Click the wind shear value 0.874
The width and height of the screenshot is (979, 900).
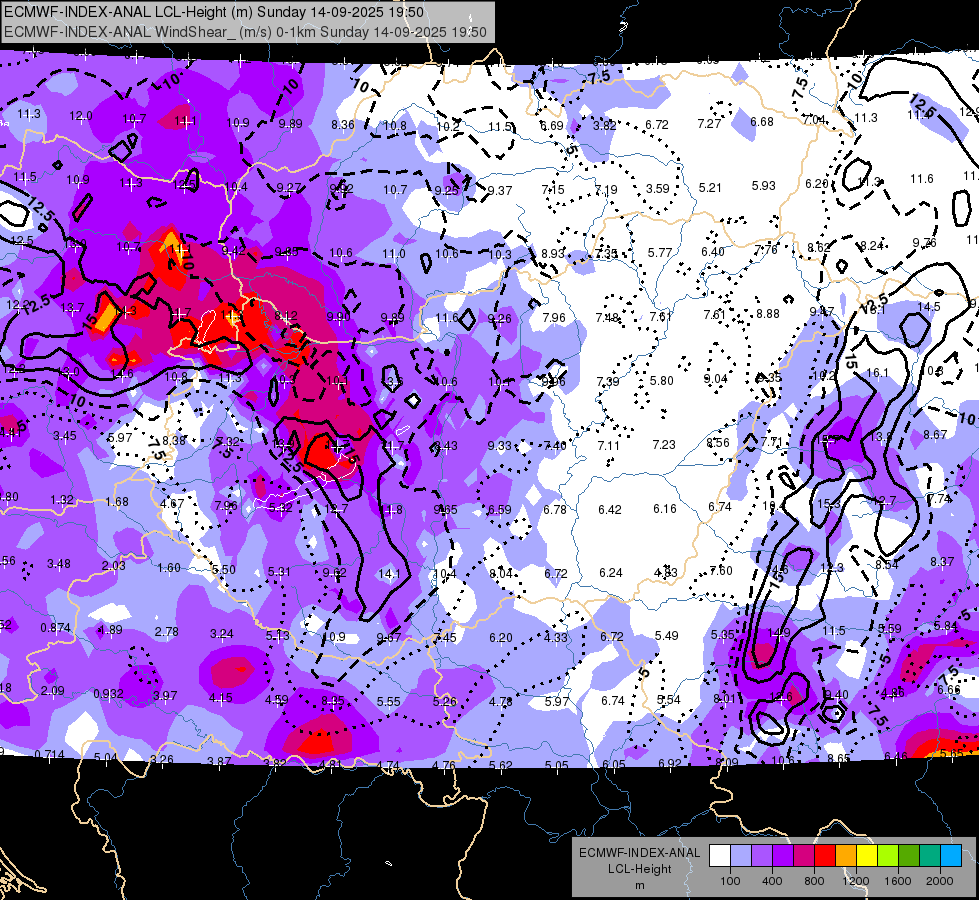(x=56, y=627)
